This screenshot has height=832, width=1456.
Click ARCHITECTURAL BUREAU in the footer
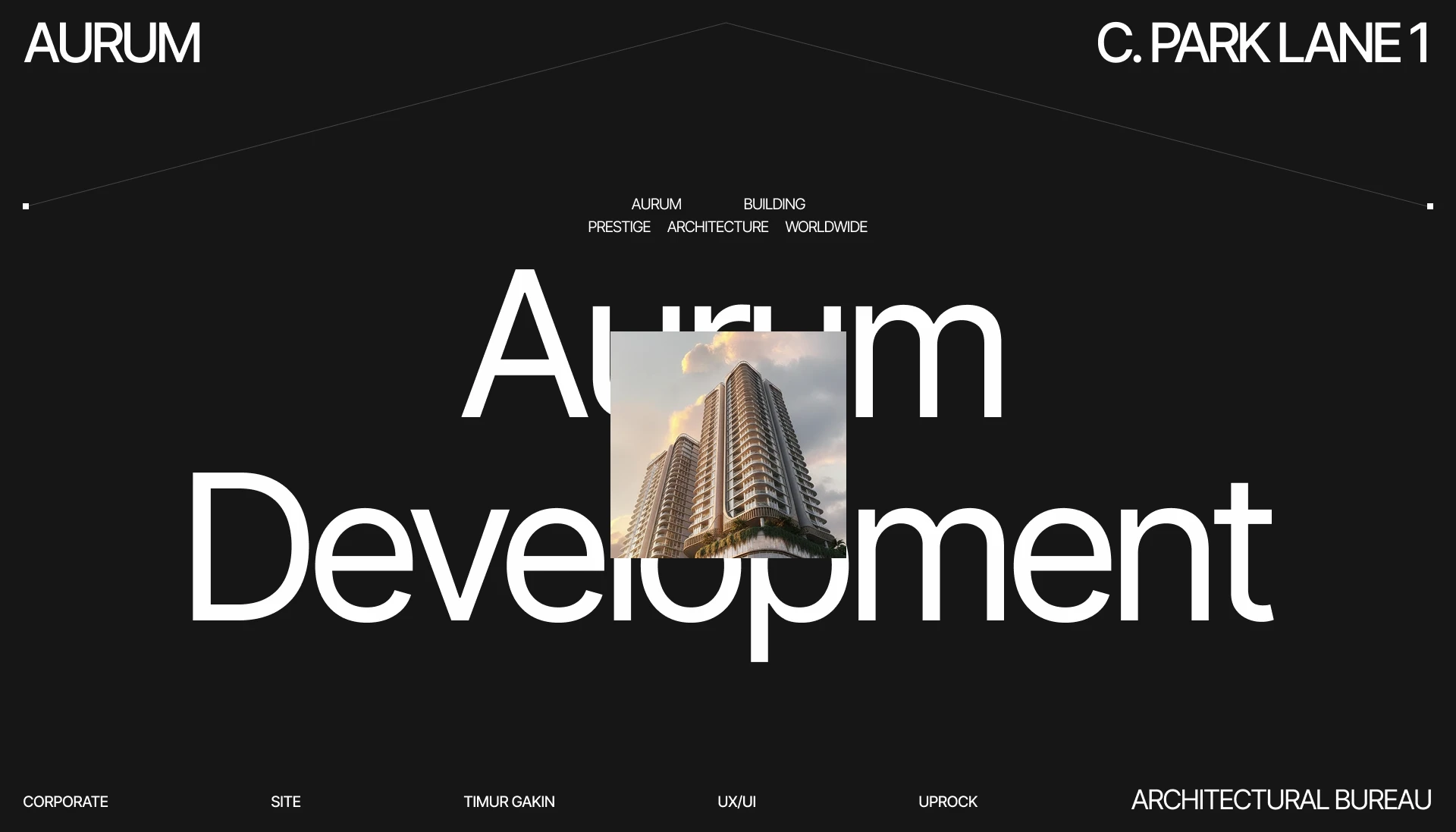click(x=1280, y=800)
